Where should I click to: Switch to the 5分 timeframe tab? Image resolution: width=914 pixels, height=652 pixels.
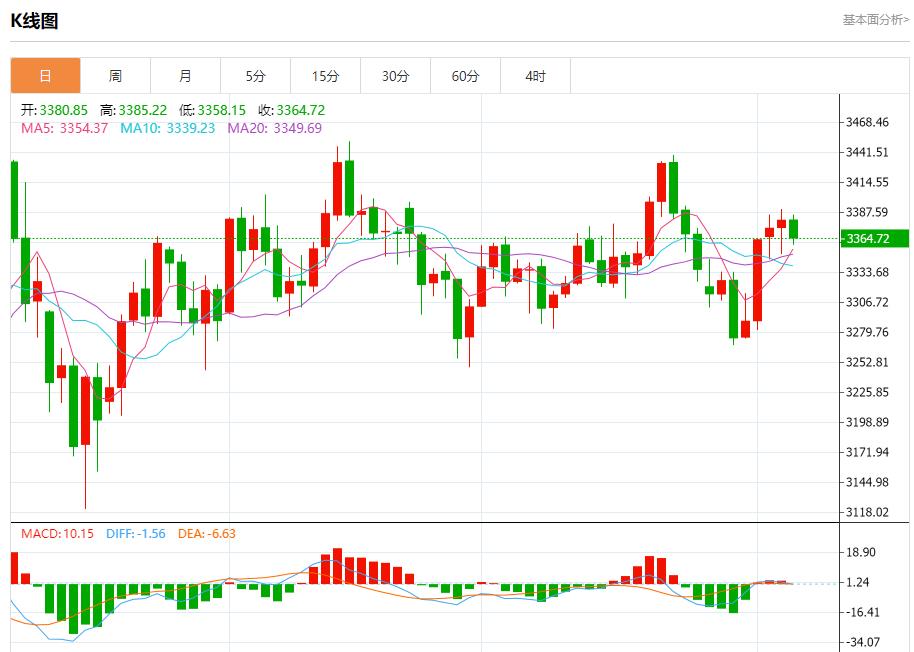(x=255, y=76)
